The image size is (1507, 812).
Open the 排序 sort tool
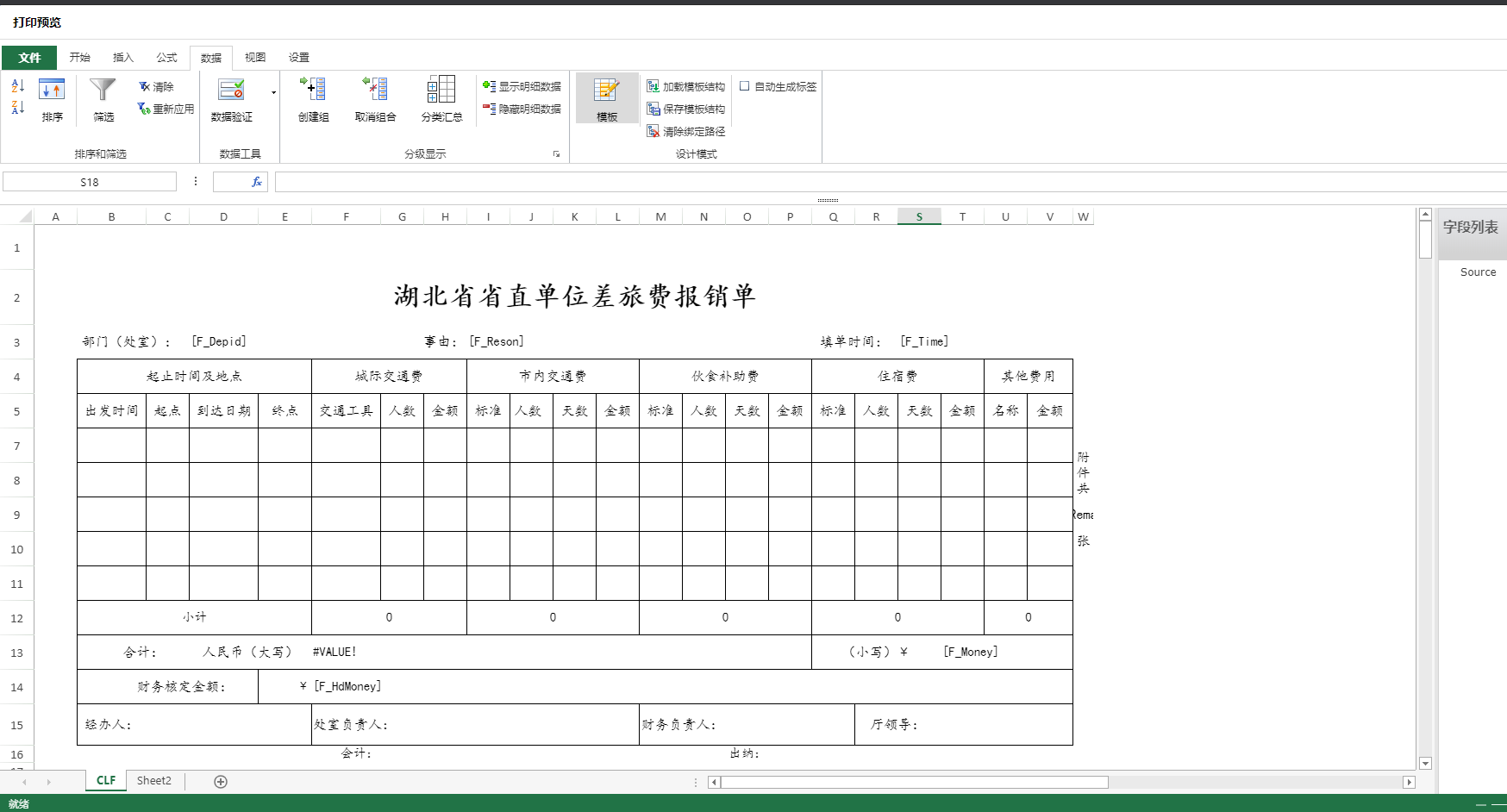[52, 100]
